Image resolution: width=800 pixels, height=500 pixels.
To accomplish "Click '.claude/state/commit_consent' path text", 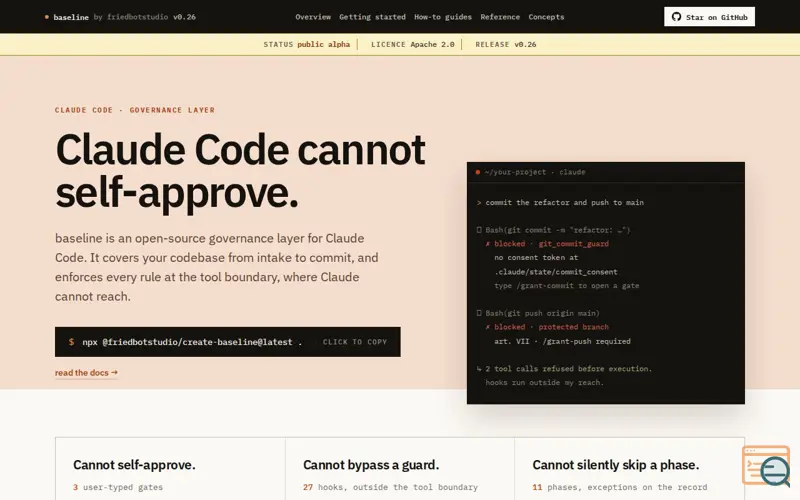I will tap(556, 272).
